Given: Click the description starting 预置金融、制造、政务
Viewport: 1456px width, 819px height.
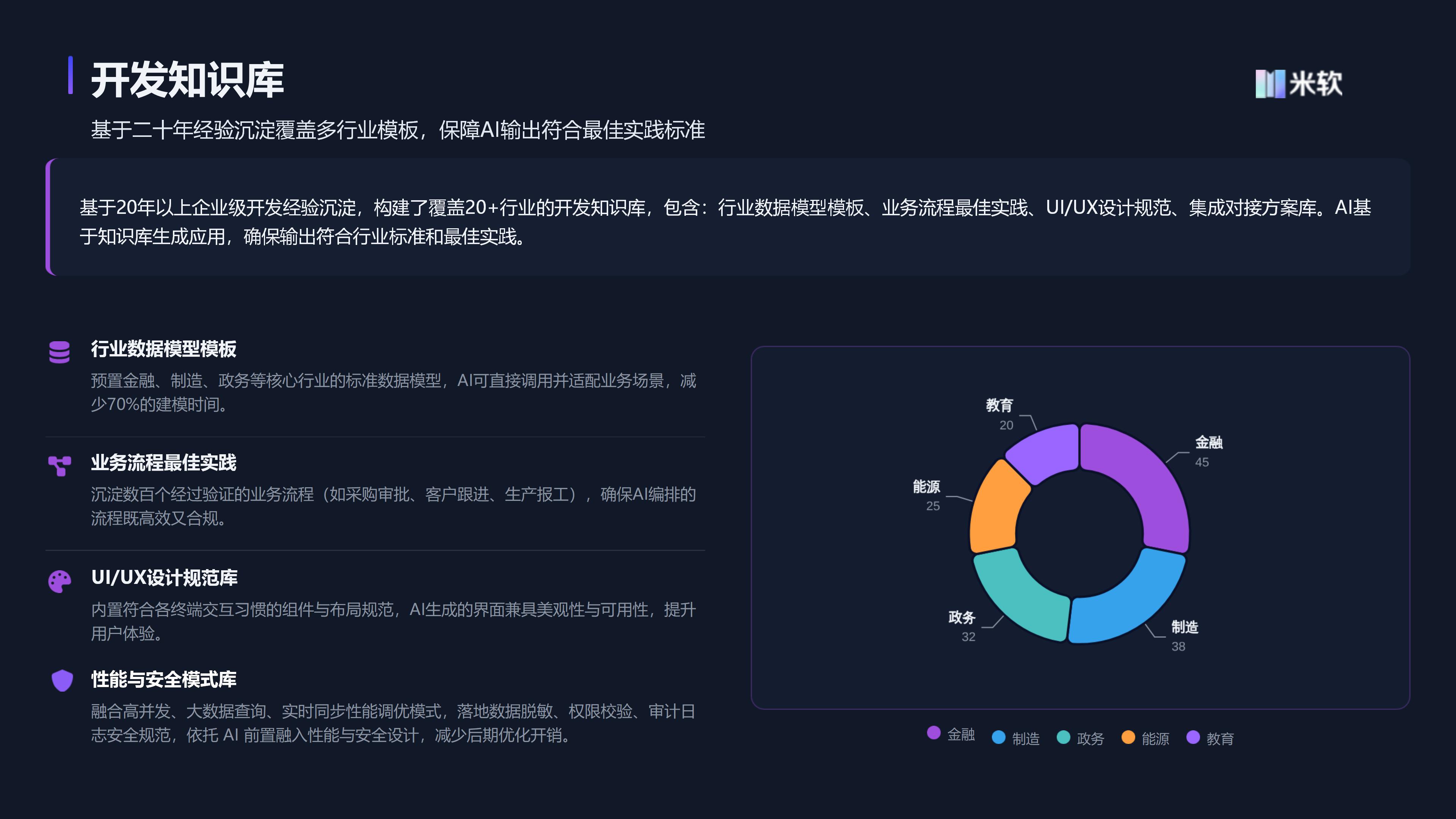Looking at the screenshot, I should pos(394,392).
